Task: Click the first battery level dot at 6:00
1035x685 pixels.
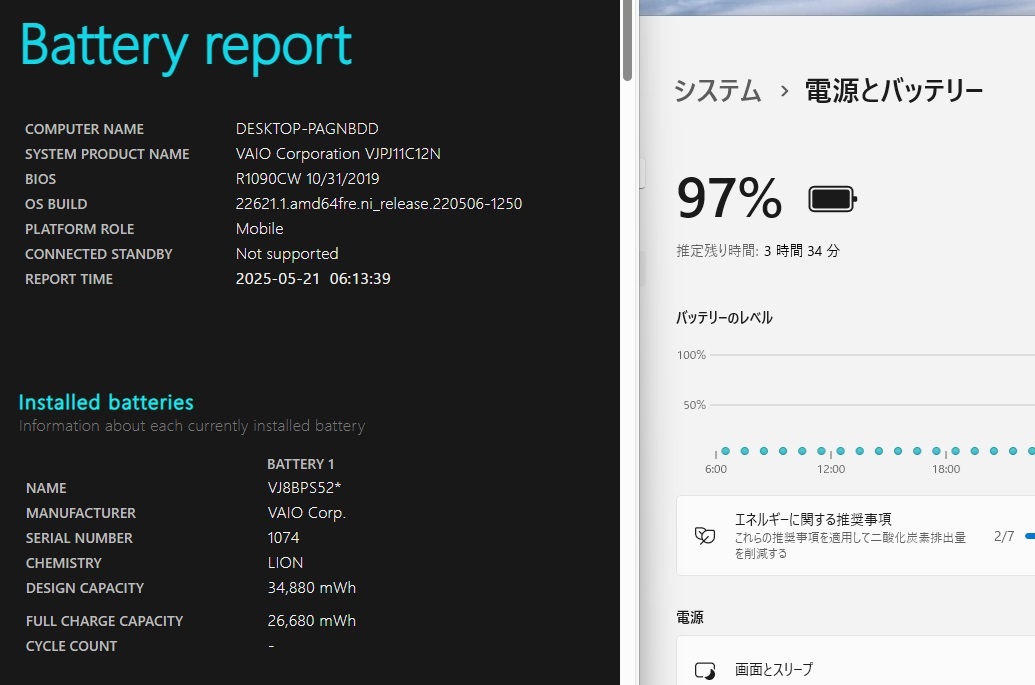Action: [x=725, y=451]
